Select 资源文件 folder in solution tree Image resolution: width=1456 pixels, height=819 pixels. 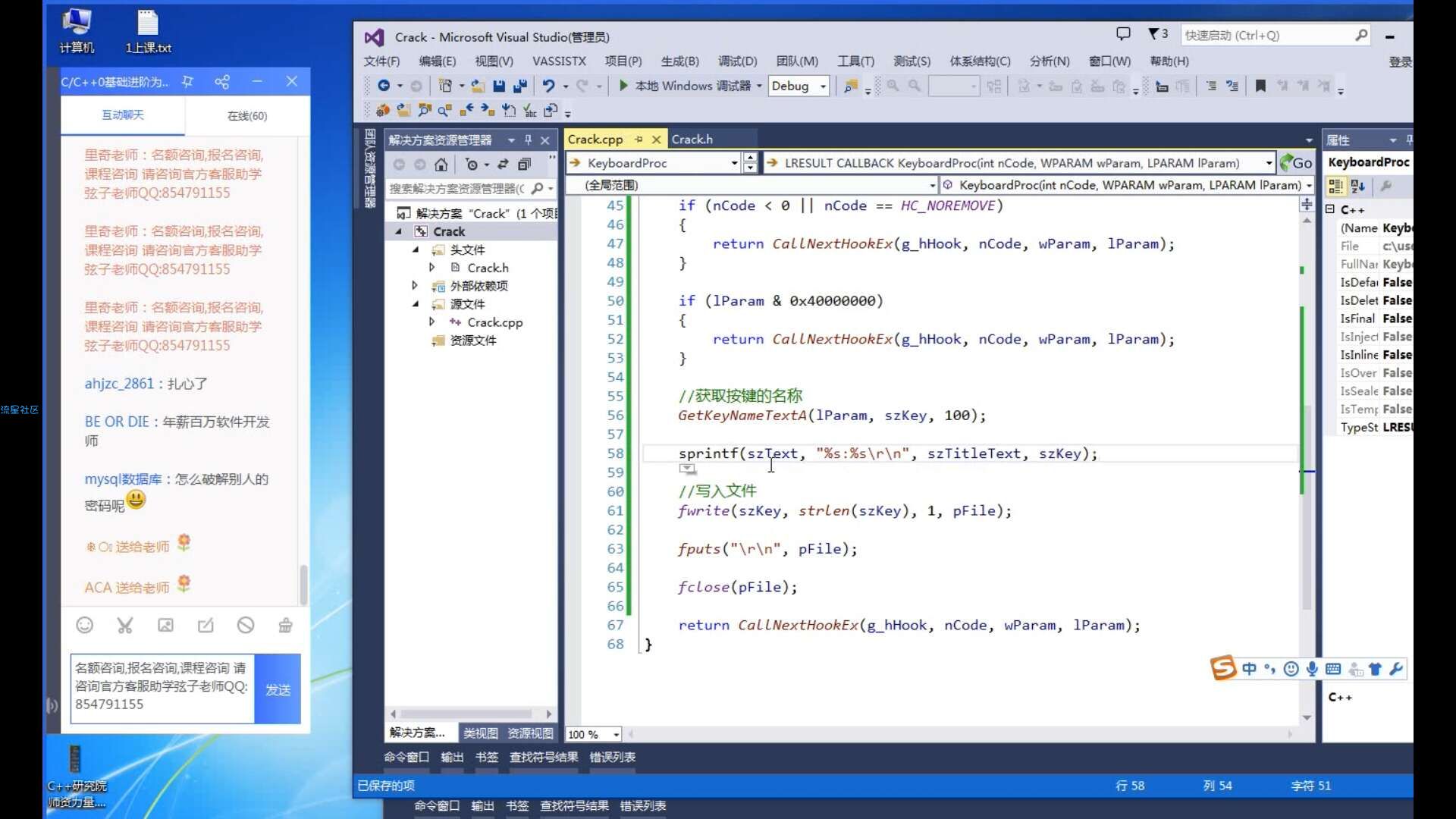click(x=472, y=340)
